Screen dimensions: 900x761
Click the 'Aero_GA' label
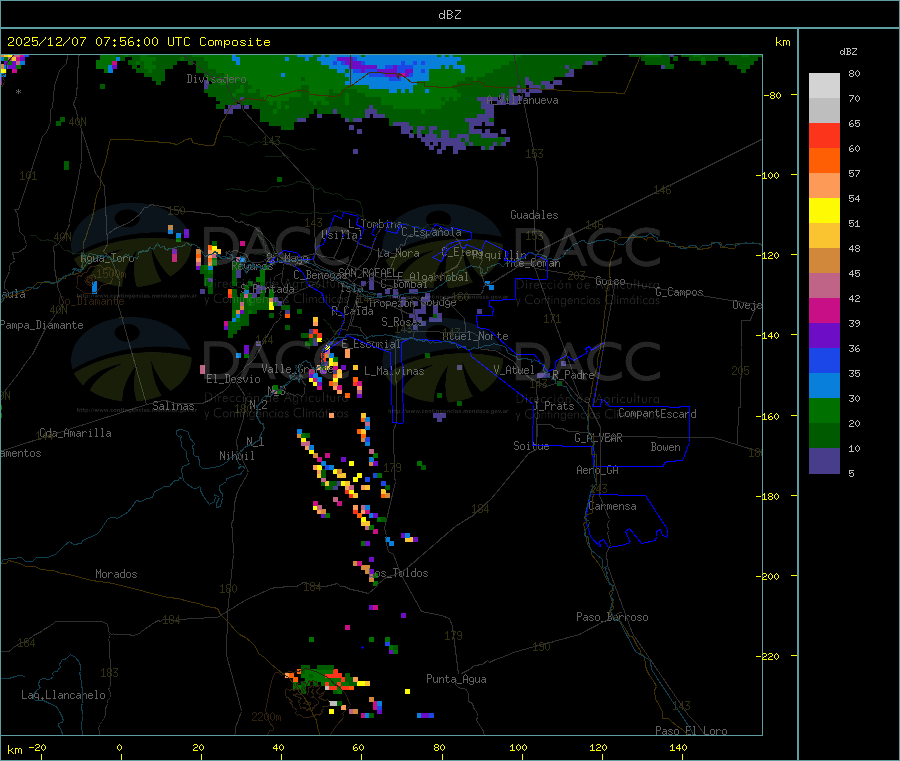597,471
